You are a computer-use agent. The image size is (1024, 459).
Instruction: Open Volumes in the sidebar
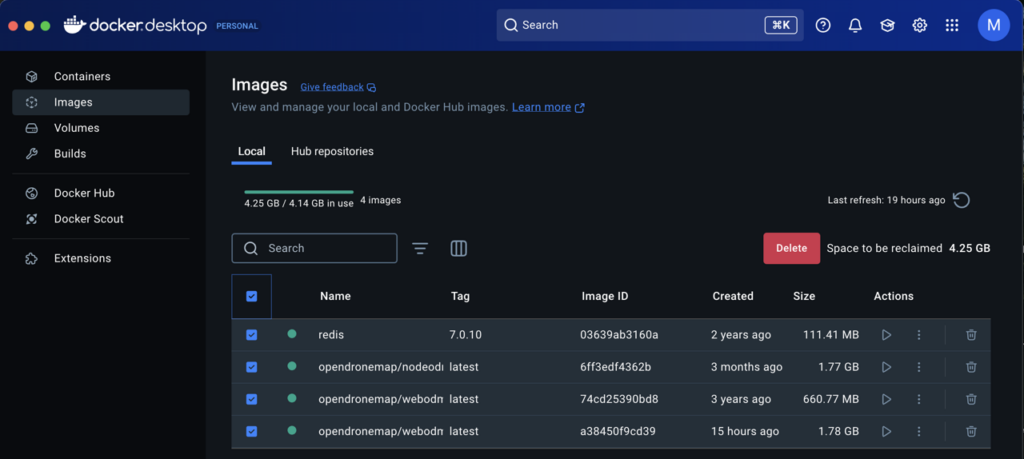101,128
